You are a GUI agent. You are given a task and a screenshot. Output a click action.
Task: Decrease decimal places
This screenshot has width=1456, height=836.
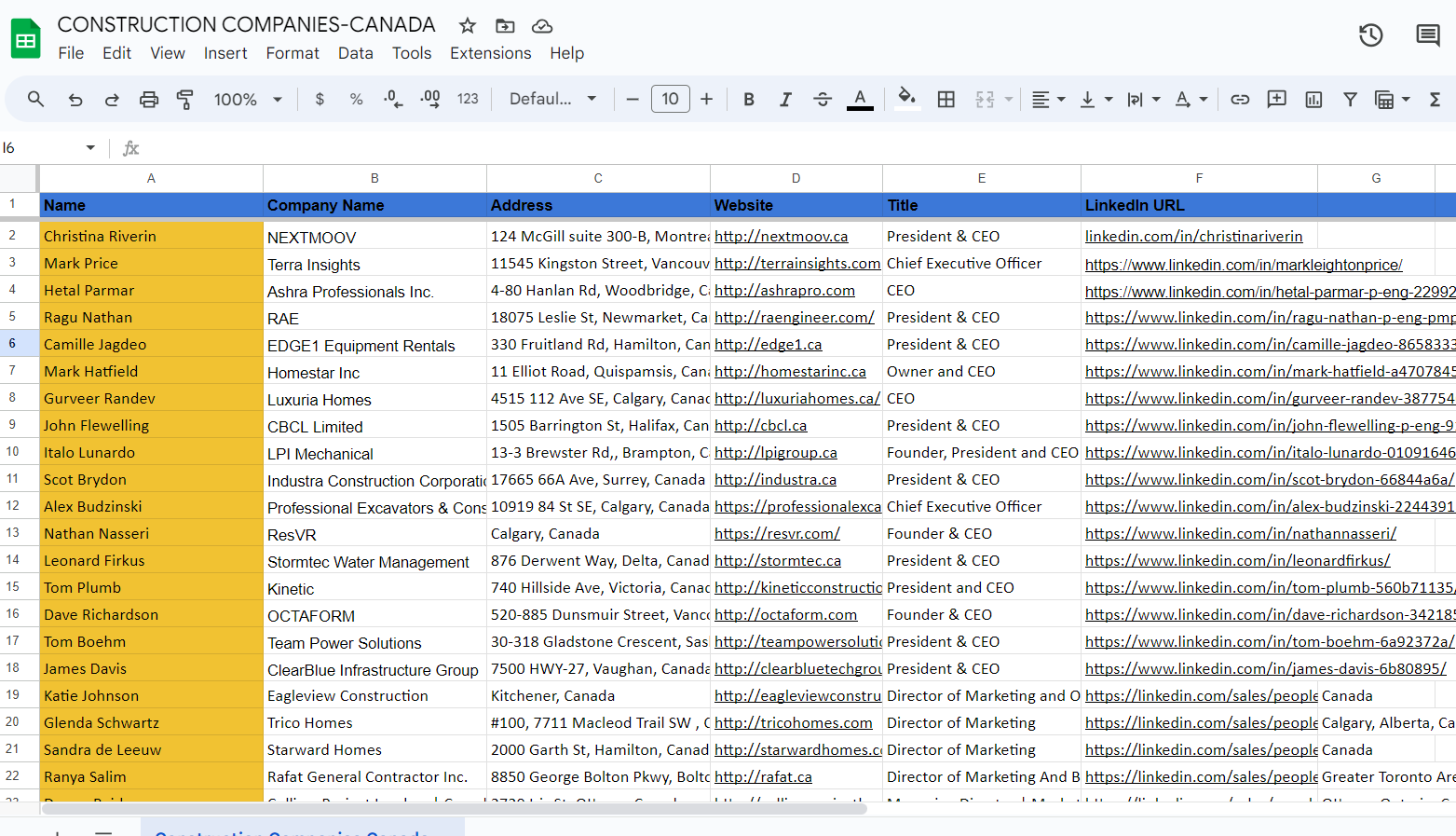point(393,99)
